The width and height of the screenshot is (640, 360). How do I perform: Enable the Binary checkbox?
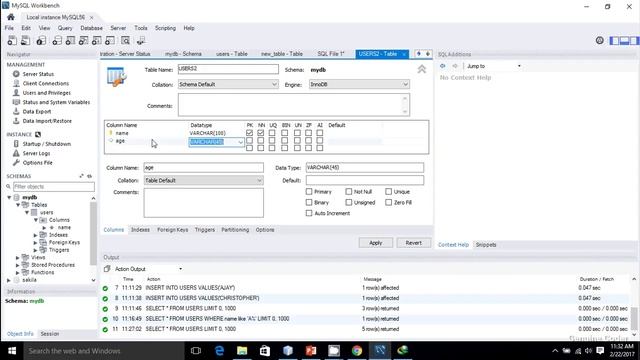coord(309,202)
